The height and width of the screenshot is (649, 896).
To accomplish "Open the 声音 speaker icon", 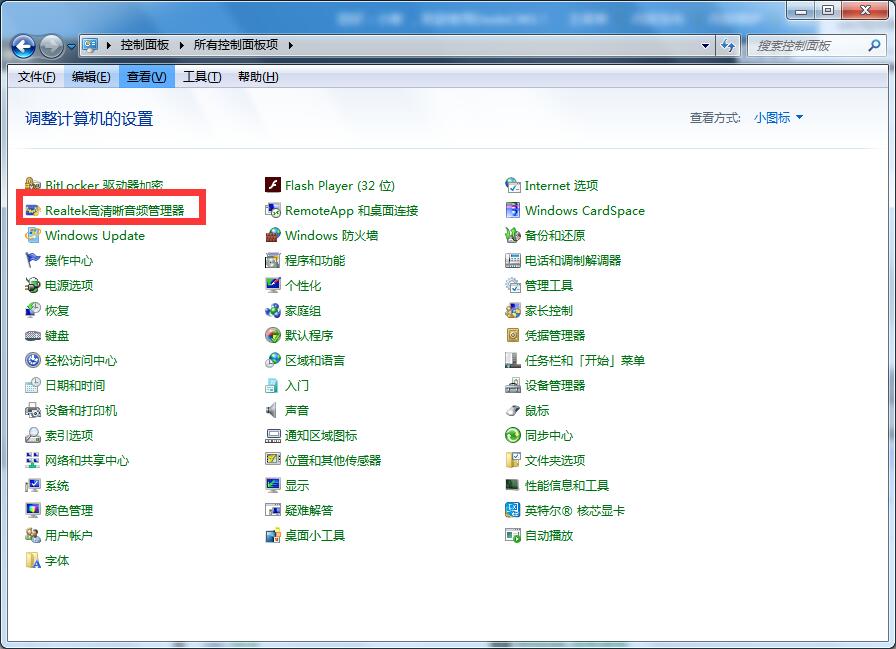I will click(273, 410).
